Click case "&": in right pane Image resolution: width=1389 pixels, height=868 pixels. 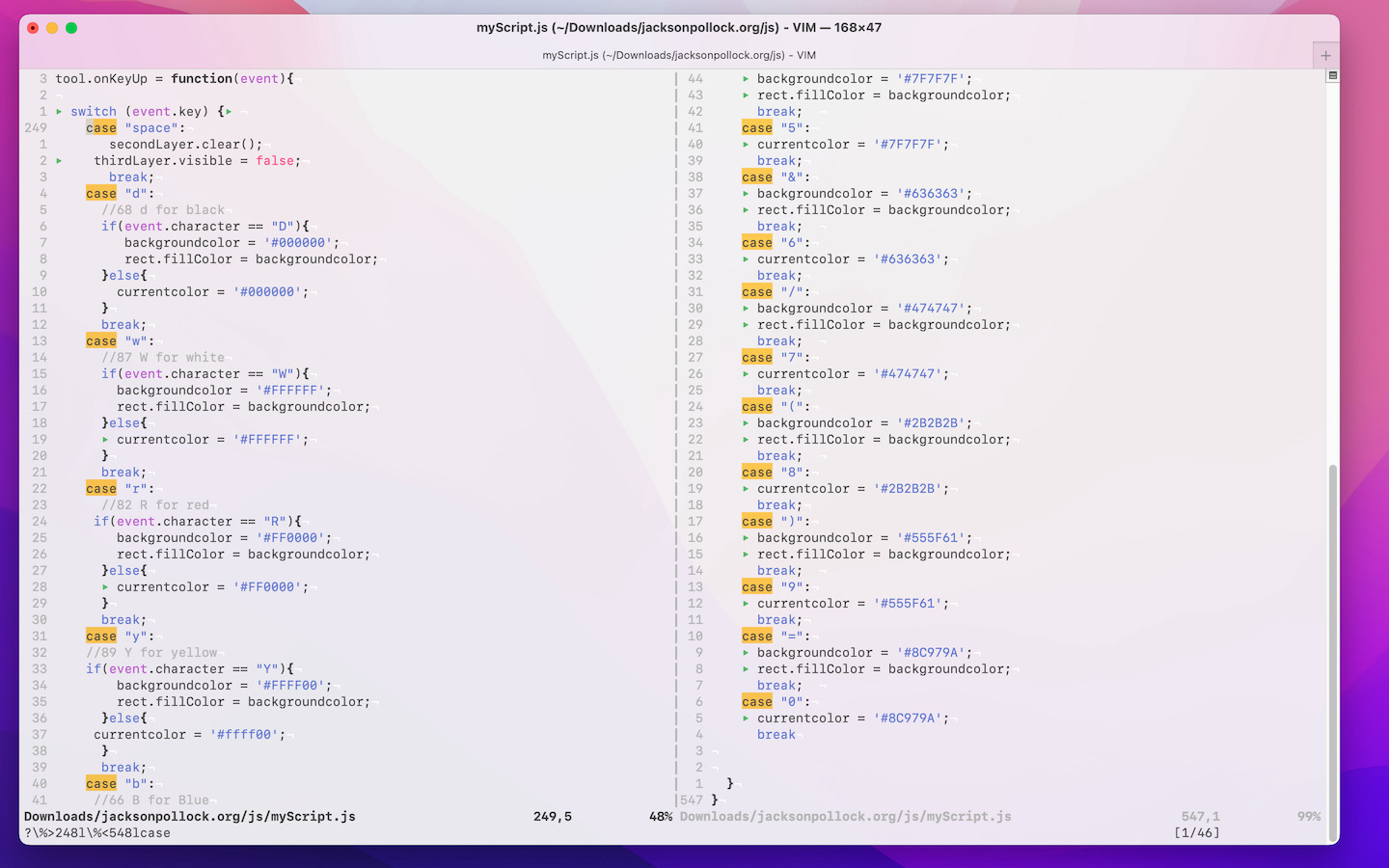click(x=776, y=176)
